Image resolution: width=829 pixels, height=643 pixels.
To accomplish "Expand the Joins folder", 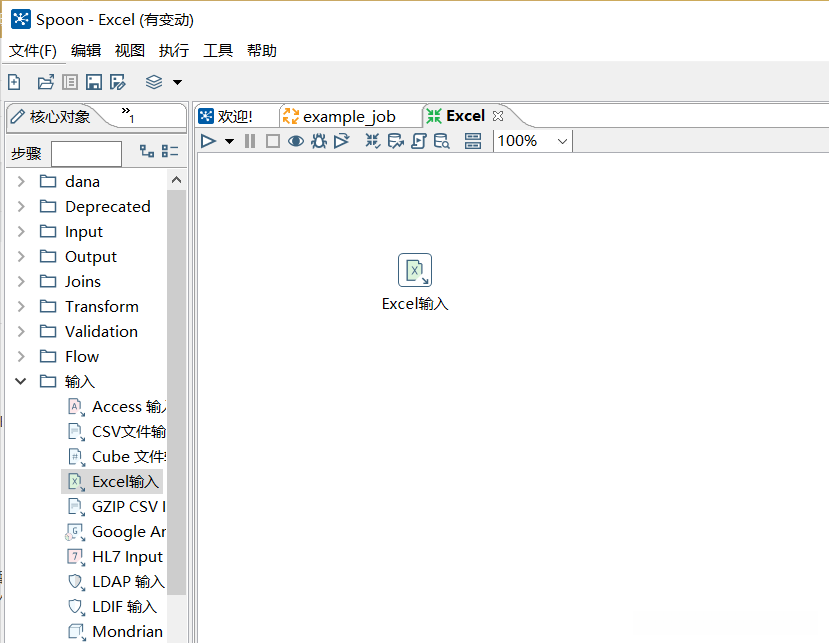I will 21,281.
